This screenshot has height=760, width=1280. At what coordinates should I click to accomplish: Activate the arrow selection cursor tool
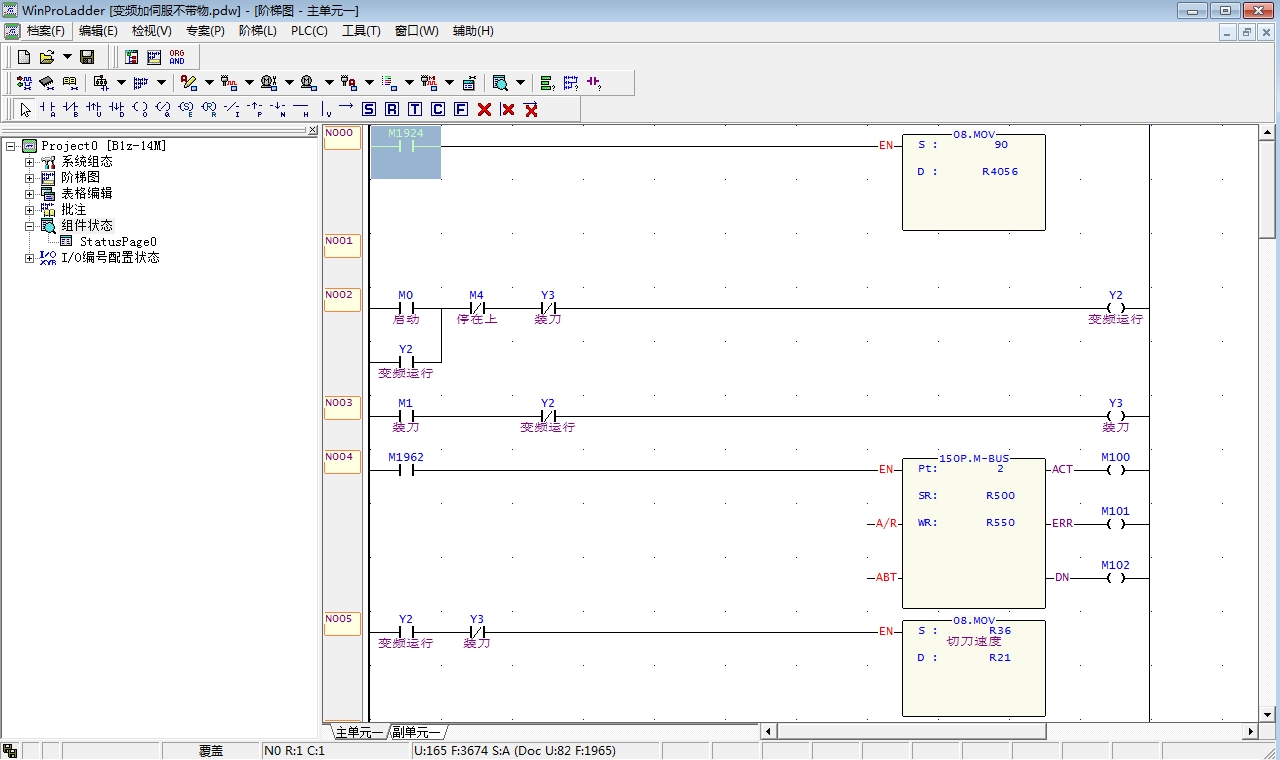pyautogui.click(x=25, y=109)
